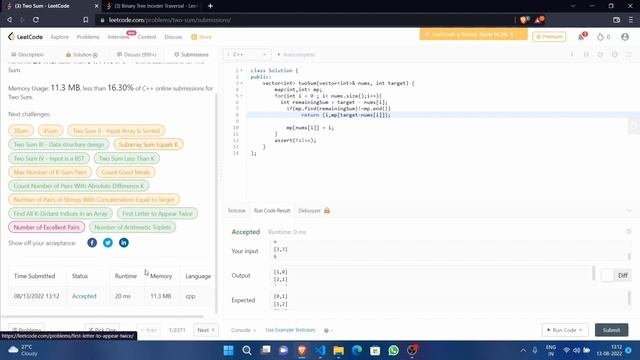Click the hiring banner Apply NOW
The width and height of the screenshot is (640, 360).
coord(473,34)
